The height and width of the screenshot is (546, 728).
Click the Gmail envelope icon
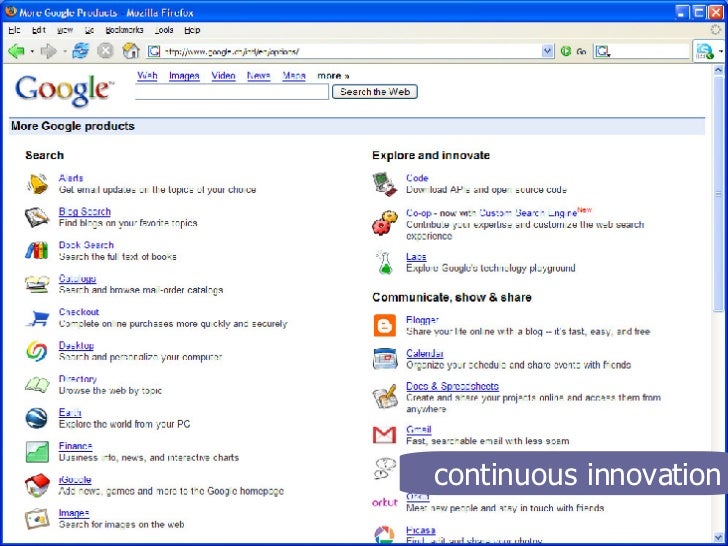click(385, 435)
